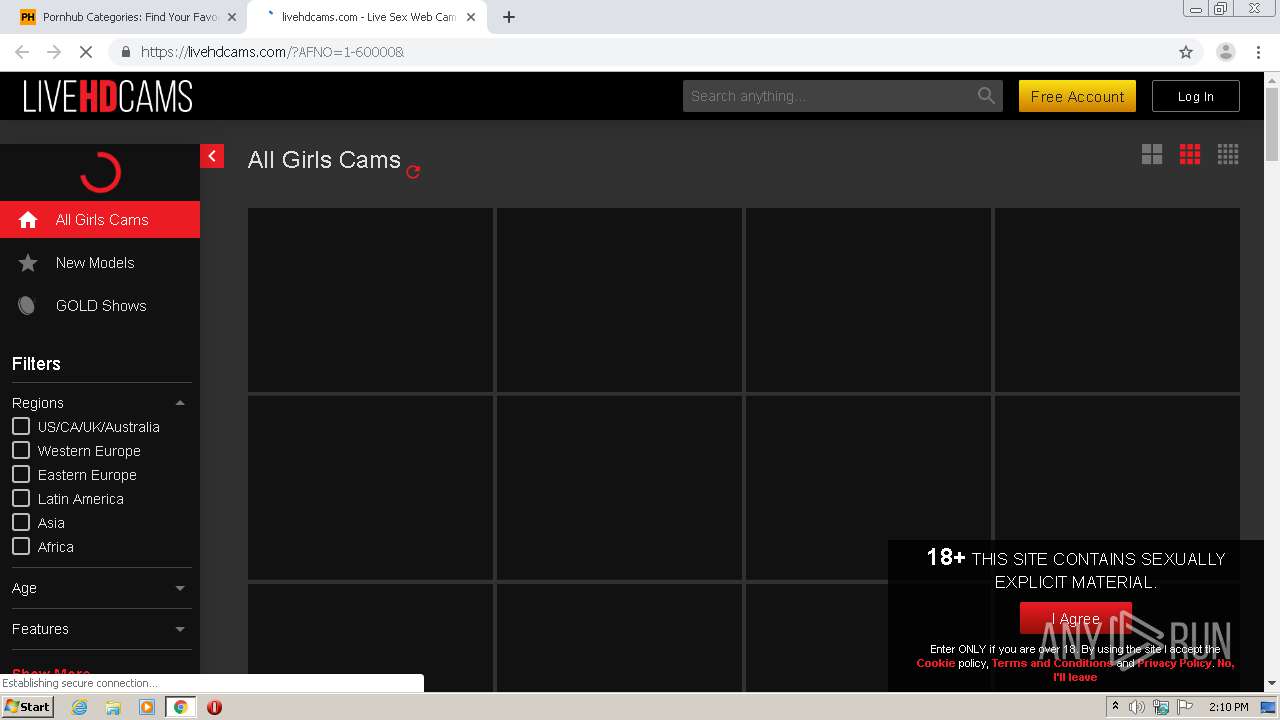Open the Cookie policy link
Viewport: 1280px width, 720px height.
point(935,663)
